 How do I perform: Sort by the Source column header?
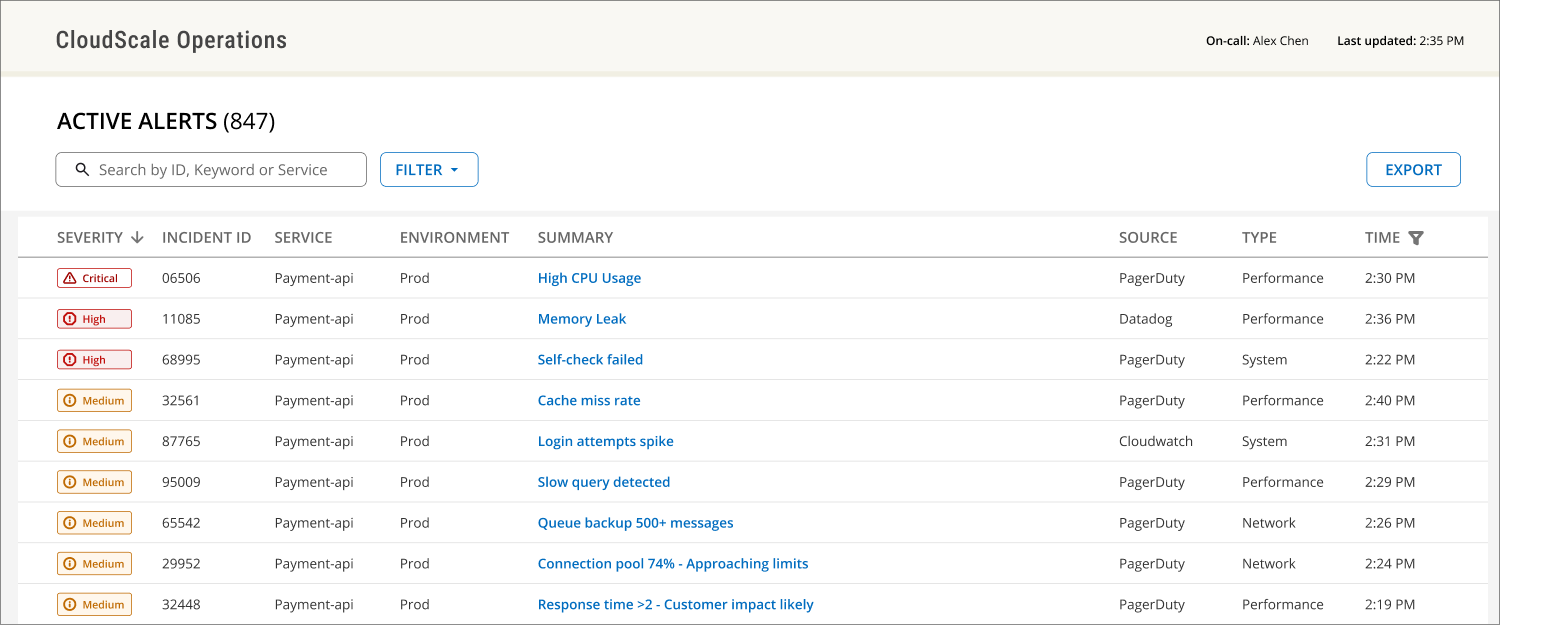pyautogui.click(x=1147, y=238)
